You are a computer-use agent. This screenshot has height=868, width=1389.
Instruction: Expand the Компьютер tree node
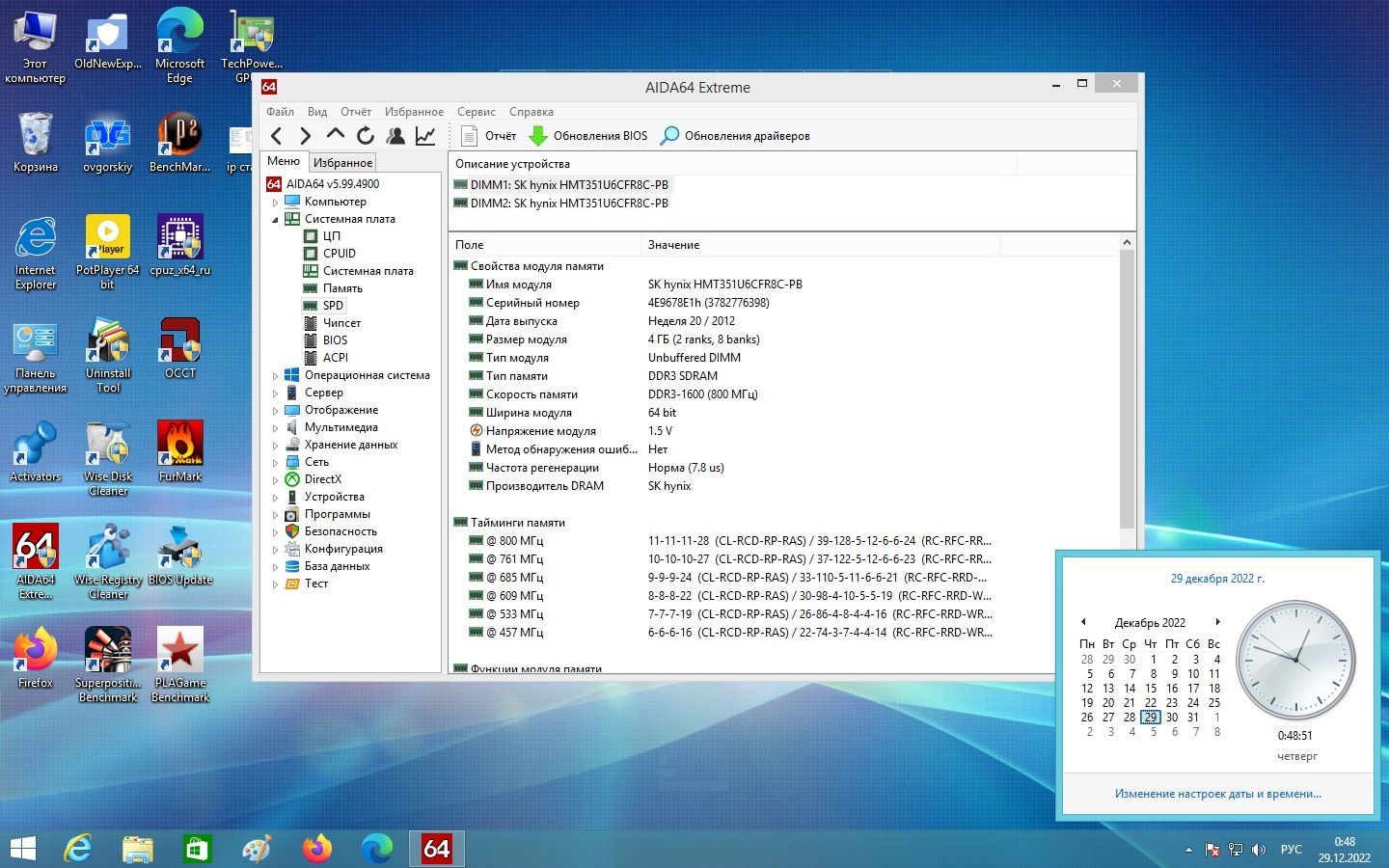pyautogui.click(x=275, y=203)
